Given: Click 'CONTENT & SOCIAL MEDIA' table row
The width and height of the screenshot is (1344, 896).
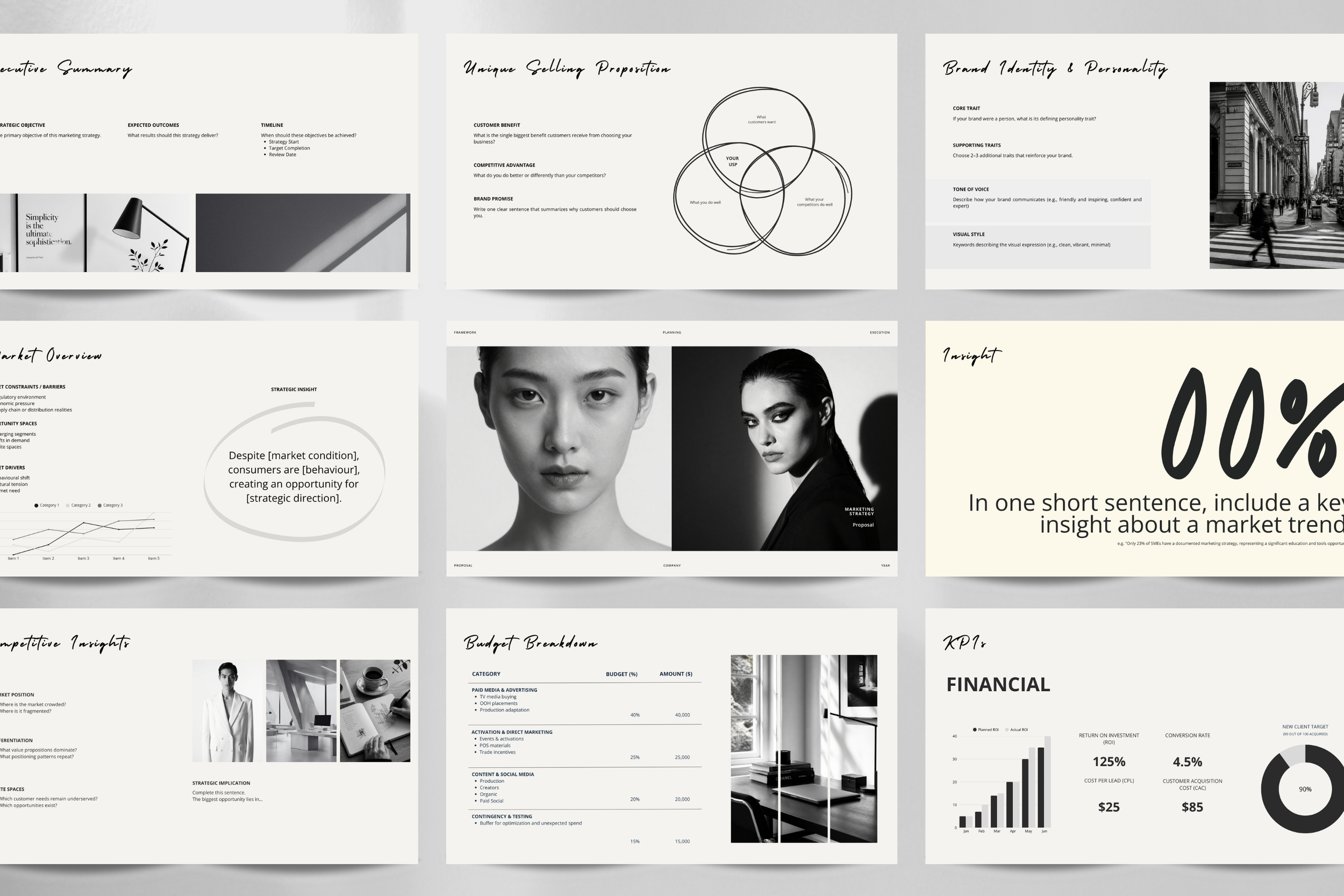Looking at the screenshot, I should pos(585,789).
